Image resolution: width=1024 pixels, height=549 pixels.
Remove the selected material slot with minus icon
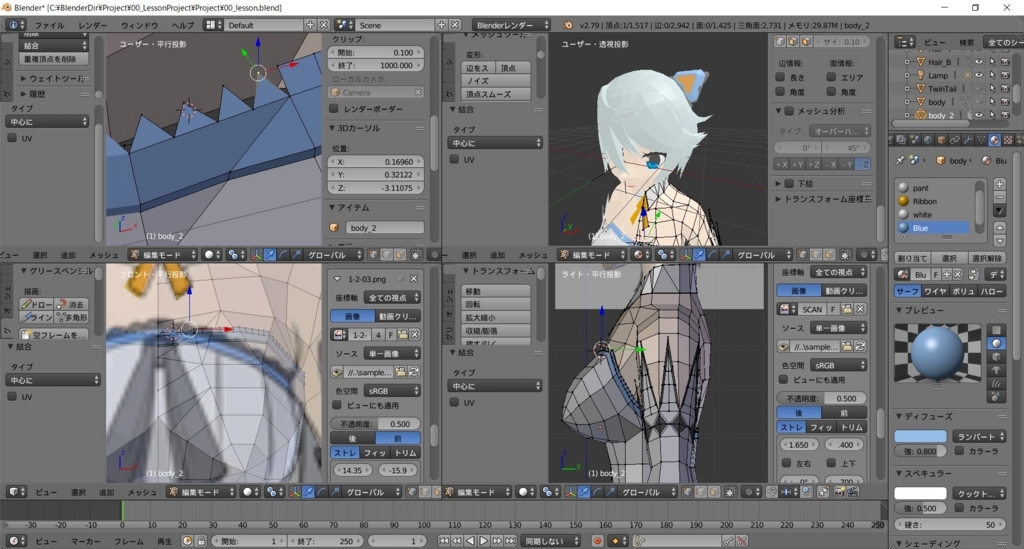click(1000, 196)
